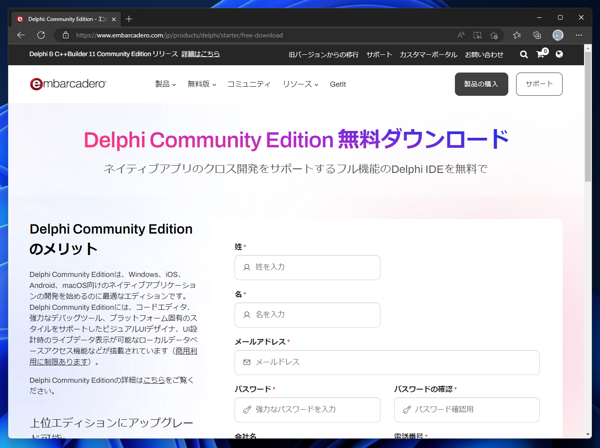
Task: Focus the 姓を入力 field
Action: point(307,267)
